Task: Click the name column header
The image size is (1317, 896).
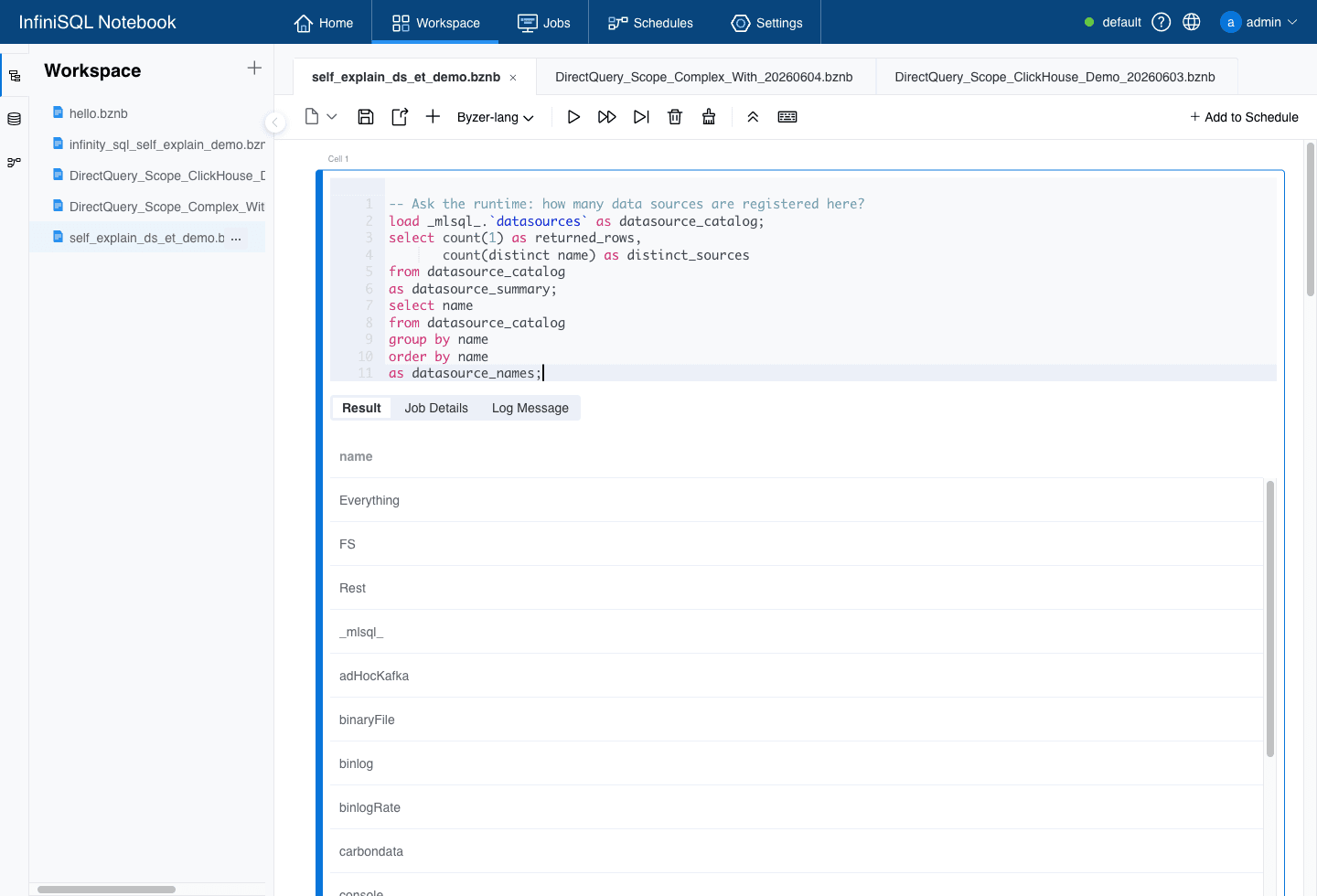Action: (356, 456)
